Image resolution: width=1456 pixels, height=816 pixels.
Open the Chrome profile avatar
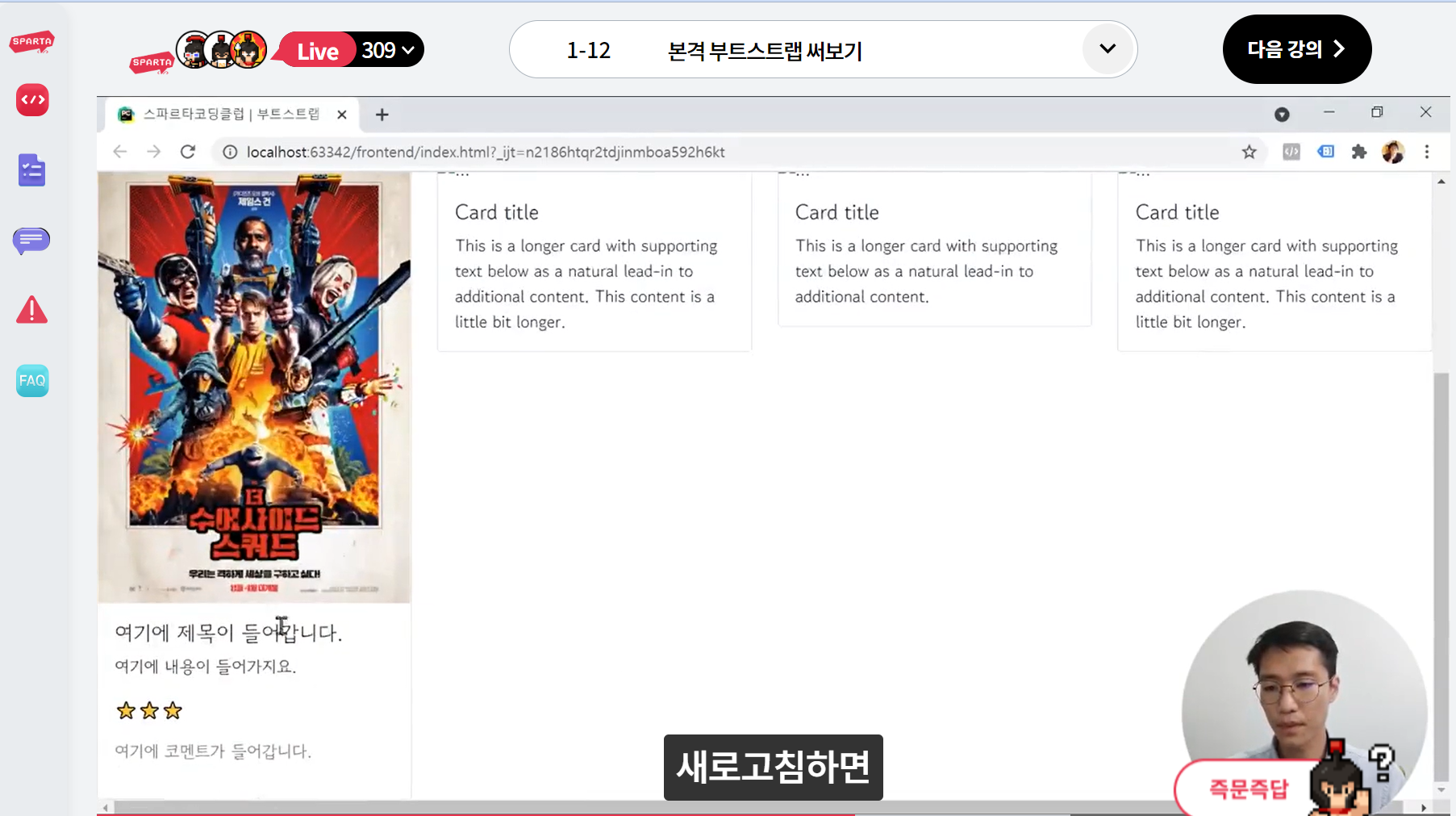(1393, 152)
